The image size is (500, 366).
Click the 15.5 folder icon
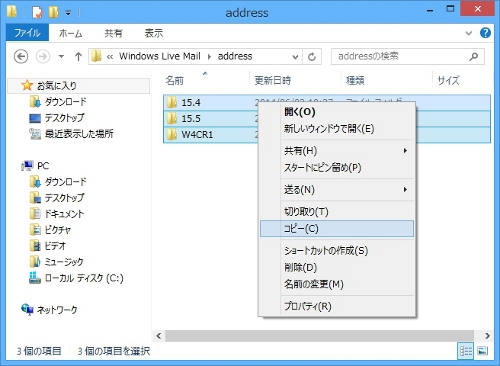pos(172,118)
